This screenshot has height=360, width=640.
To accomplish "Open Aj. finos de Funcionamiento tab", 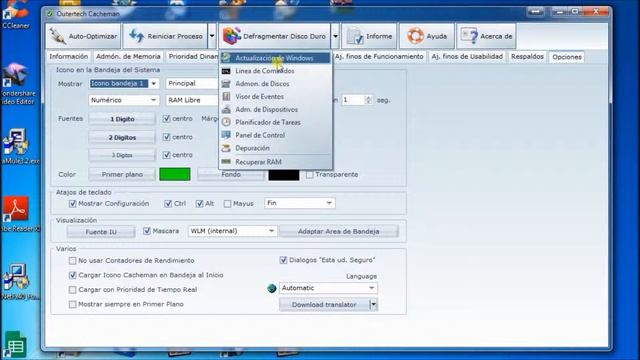I will (379, 57).
